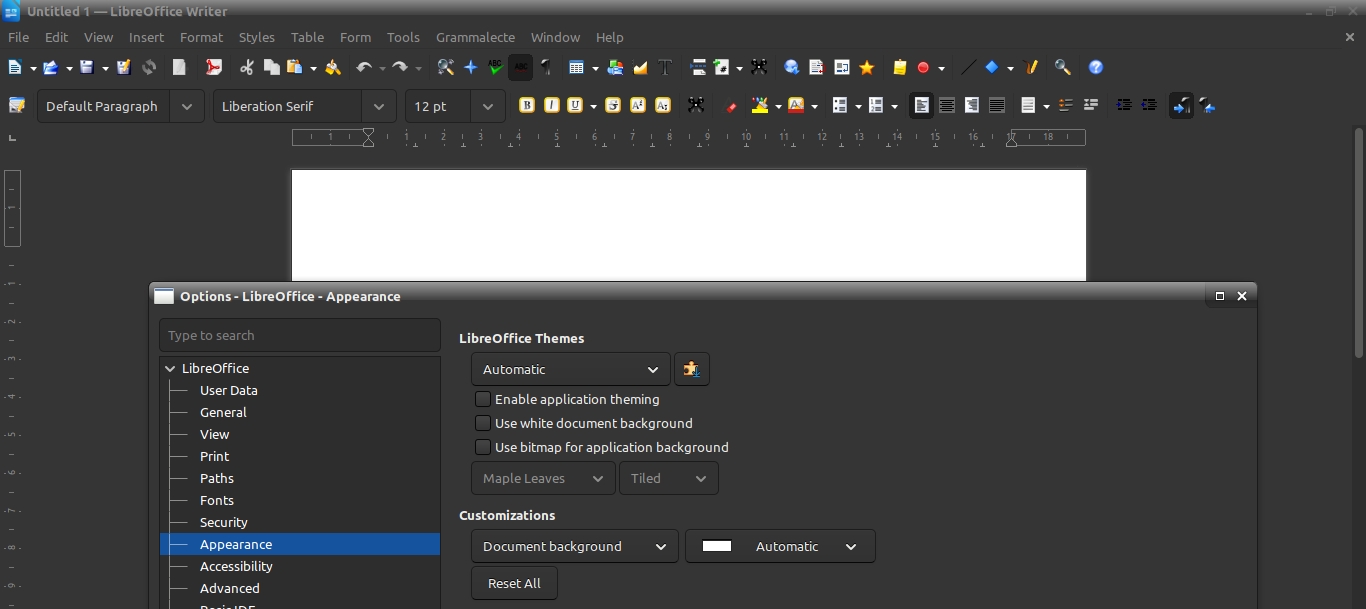Select Security in the options tree
Screen dimensions: 1366x609
coord(224,522)
